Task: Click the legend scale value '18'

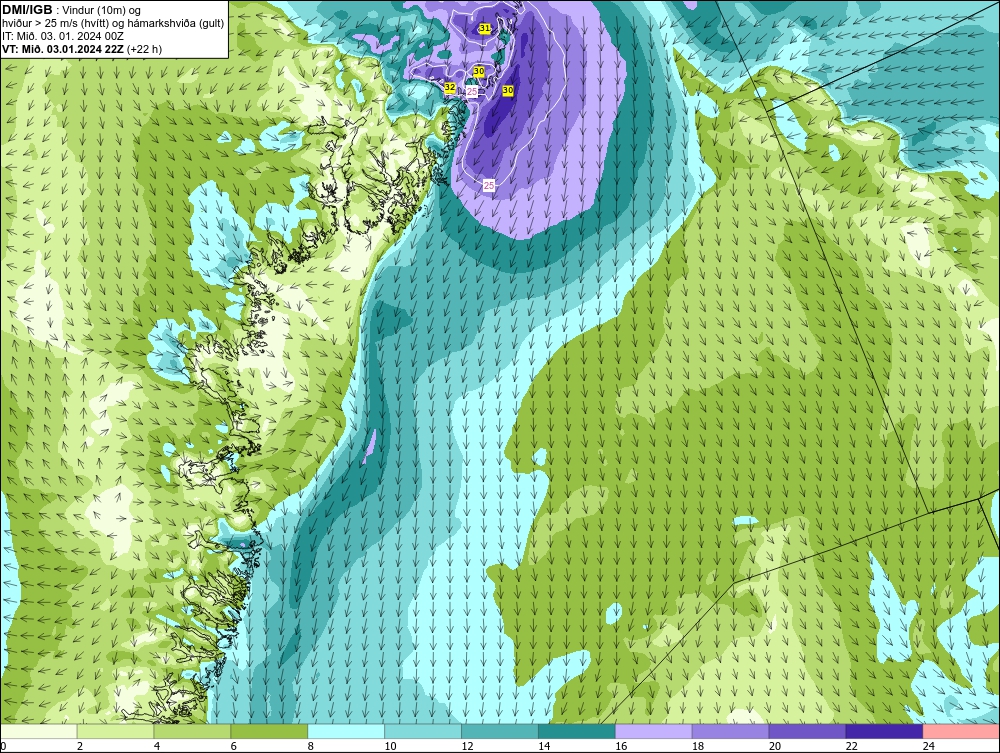Action: (698, 746)
